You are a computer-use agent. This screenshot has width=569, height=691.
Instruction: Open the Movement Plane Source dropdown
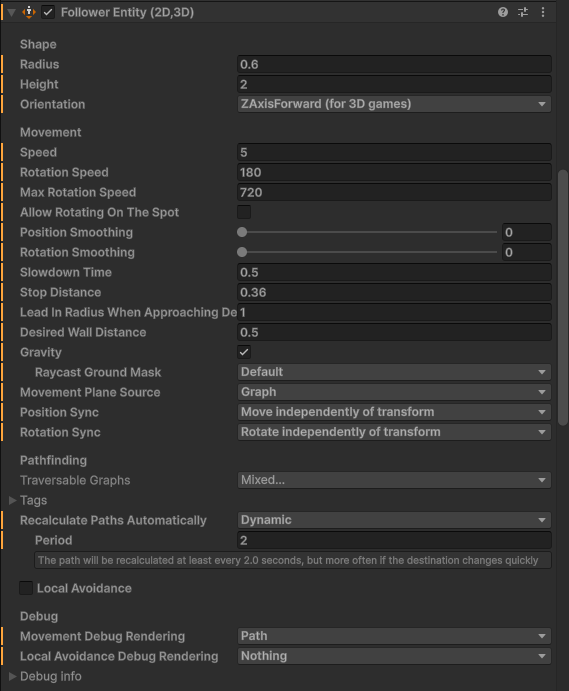pos(394,392)
